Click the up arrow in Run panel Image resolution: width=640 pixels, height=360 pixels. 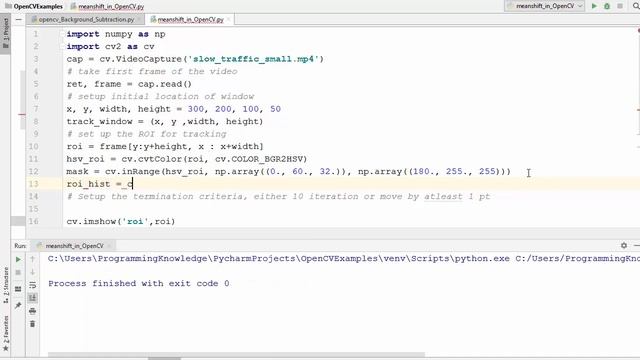(x=33, y=259)
